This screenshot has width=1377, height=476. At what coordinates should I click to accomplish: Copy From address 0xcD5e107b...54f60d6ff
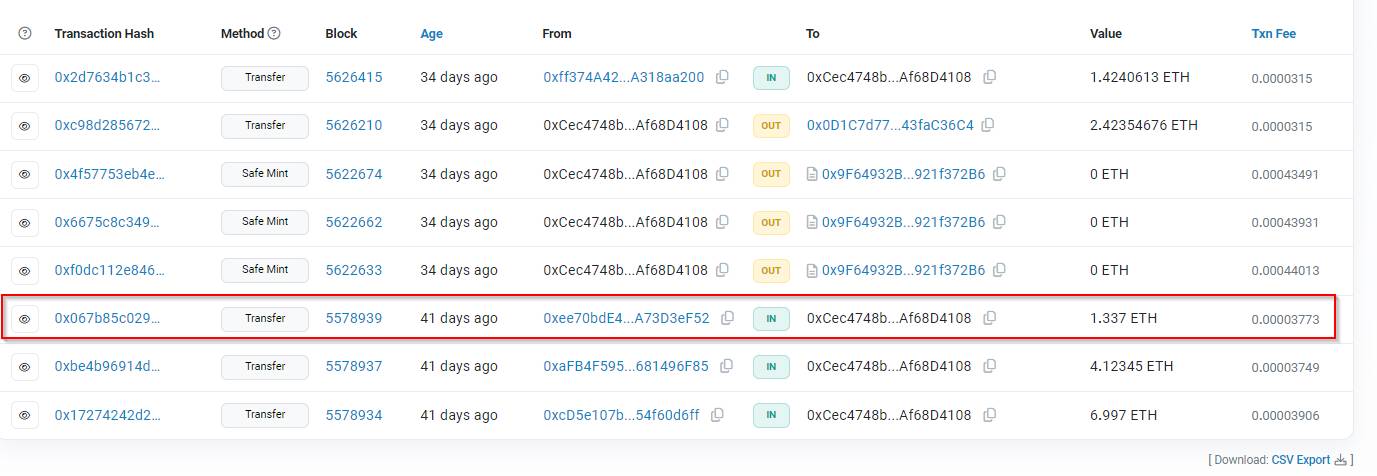[x=718, y=414]
